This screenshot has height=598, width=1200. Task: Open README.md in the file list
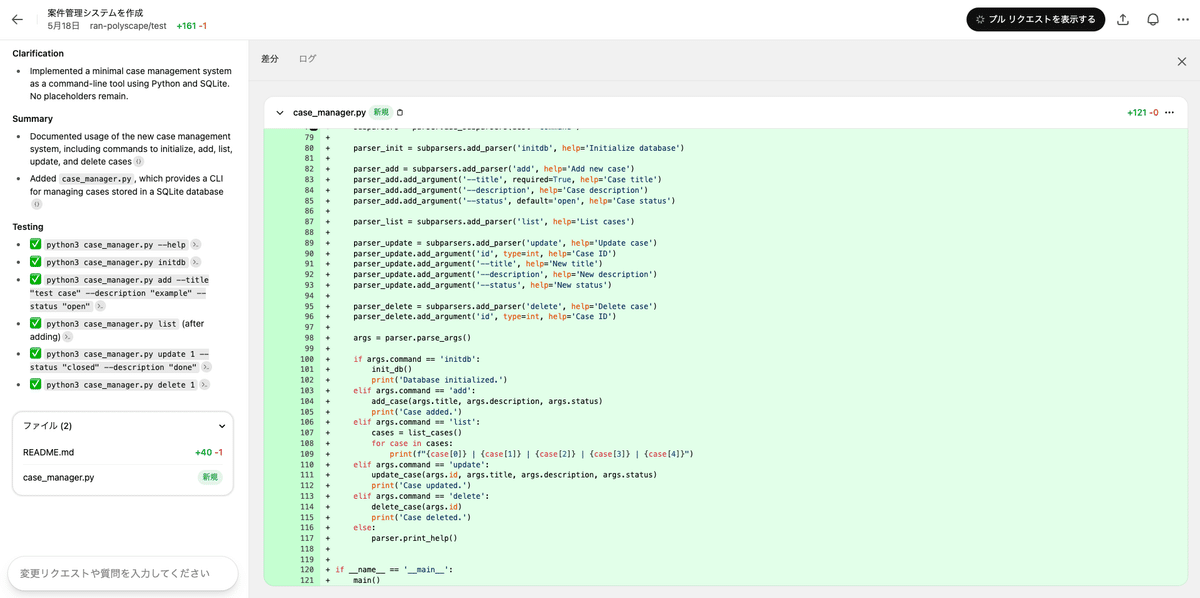pyautogui.click(x=49, y=452)
